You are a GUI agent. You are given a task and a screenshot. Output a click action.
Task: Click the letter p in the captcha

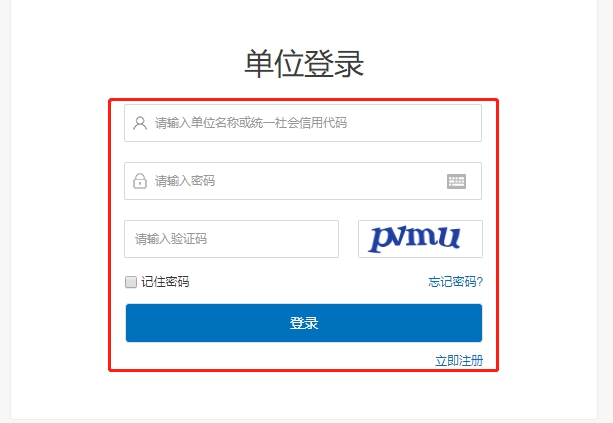(382, 239)
